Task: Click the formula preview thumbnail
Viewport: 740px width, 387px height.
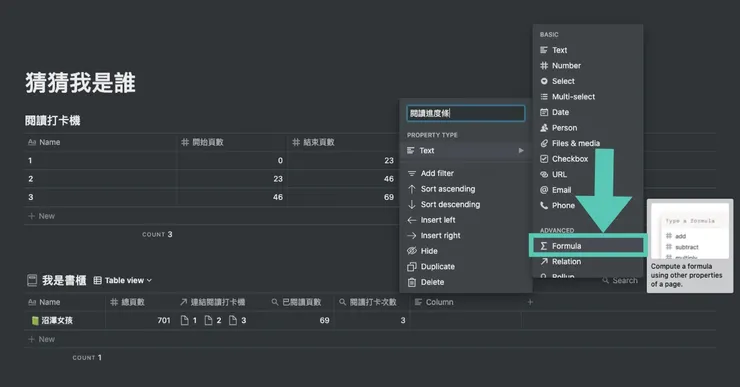Action: pyautogui.click(x=690, y=231)
